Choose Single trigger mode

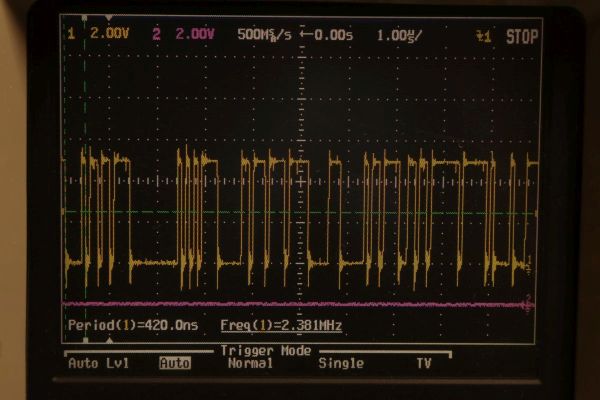[341, 363]
